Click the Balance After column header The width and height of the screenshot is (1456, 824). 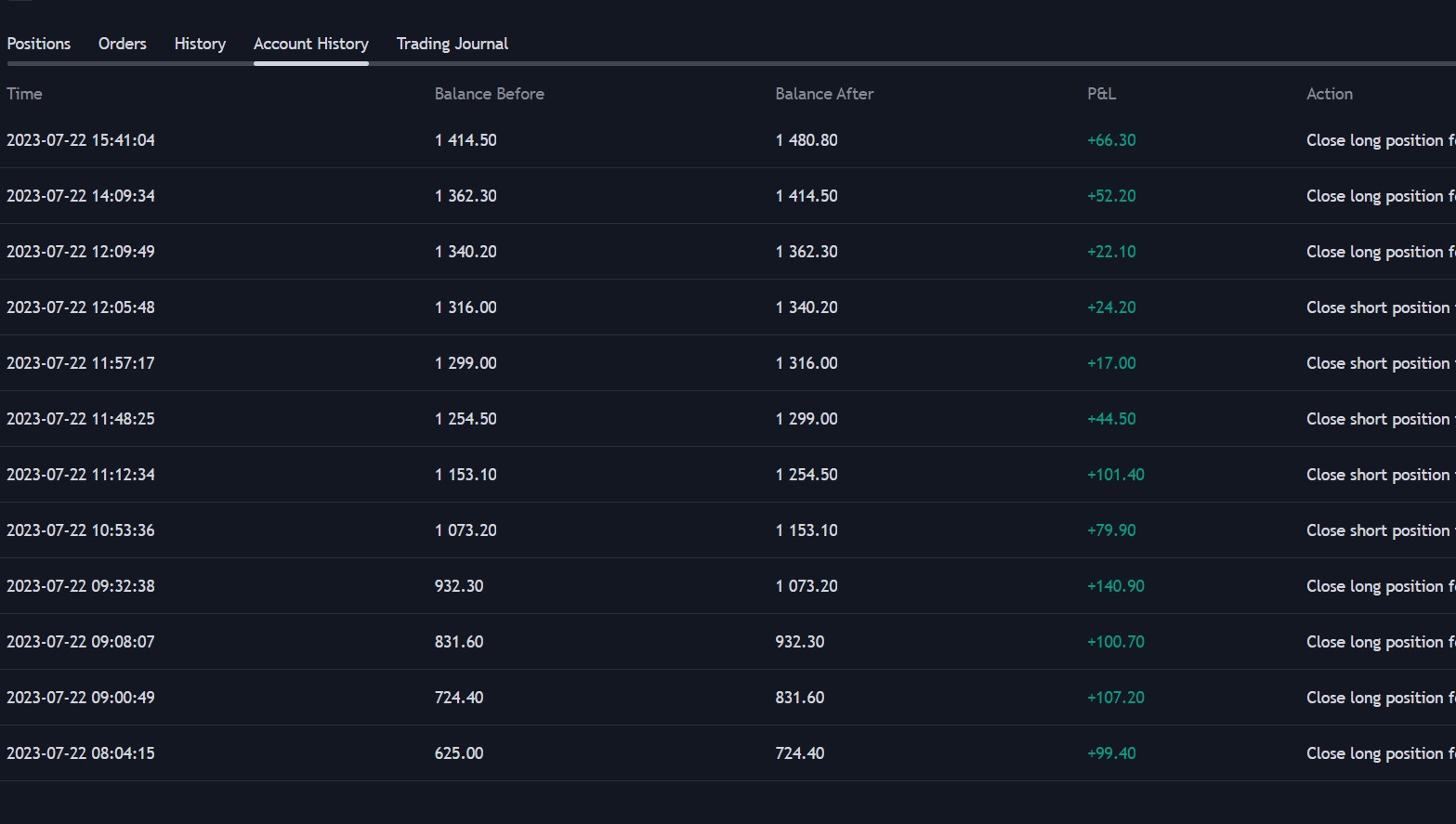[x=824, y=94]
